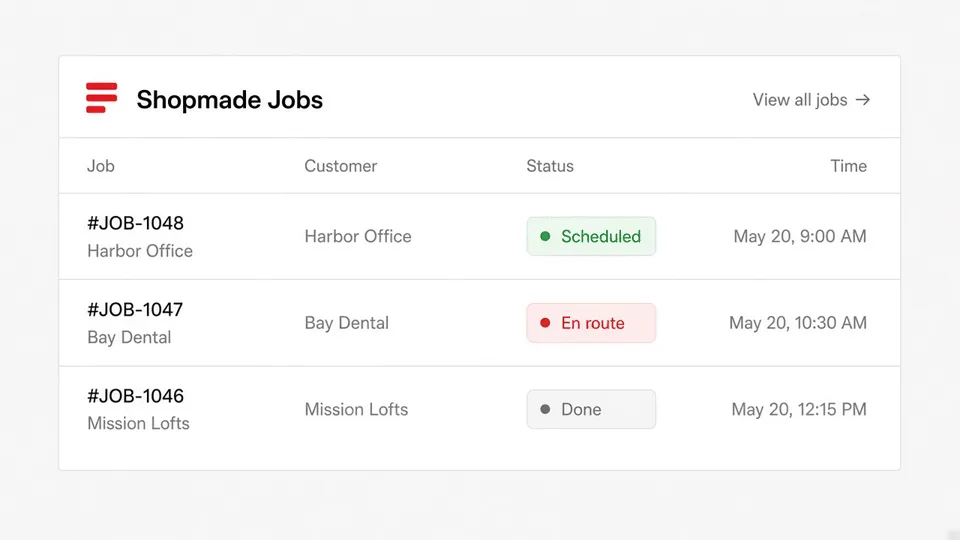960x540 pixels.
Task: Click the time May 20, 10:30 AM
Action: pyautogui.click(x=798, y=323)
